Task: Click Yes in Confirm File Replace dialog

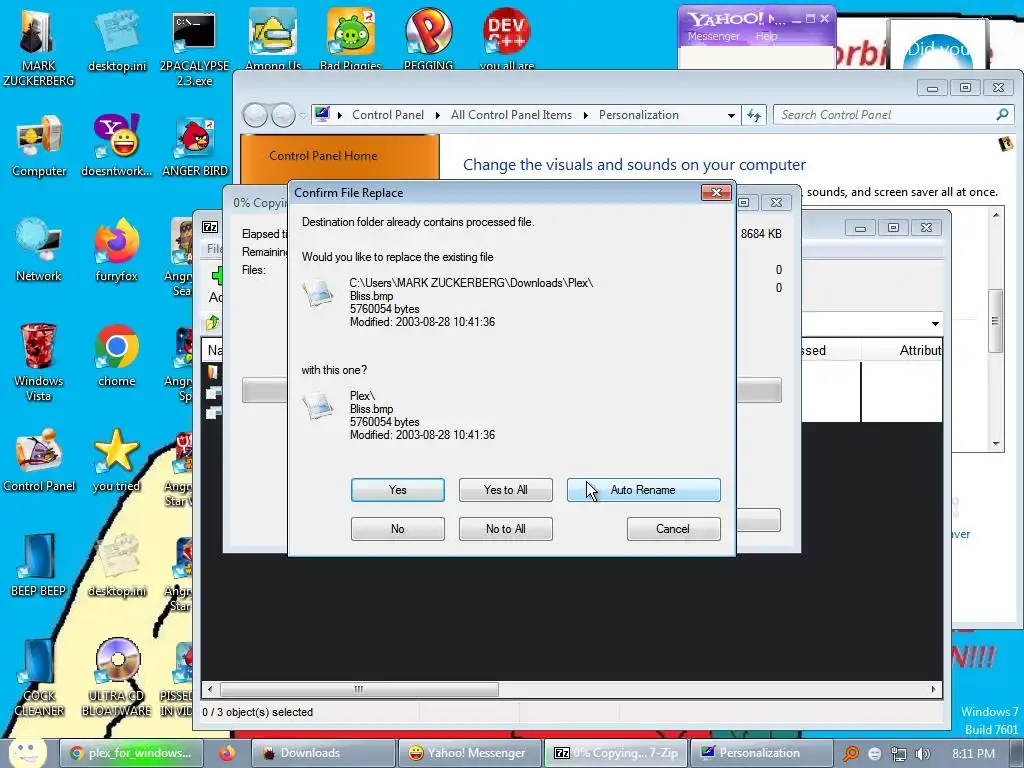Action: click(x=397, y=490)
